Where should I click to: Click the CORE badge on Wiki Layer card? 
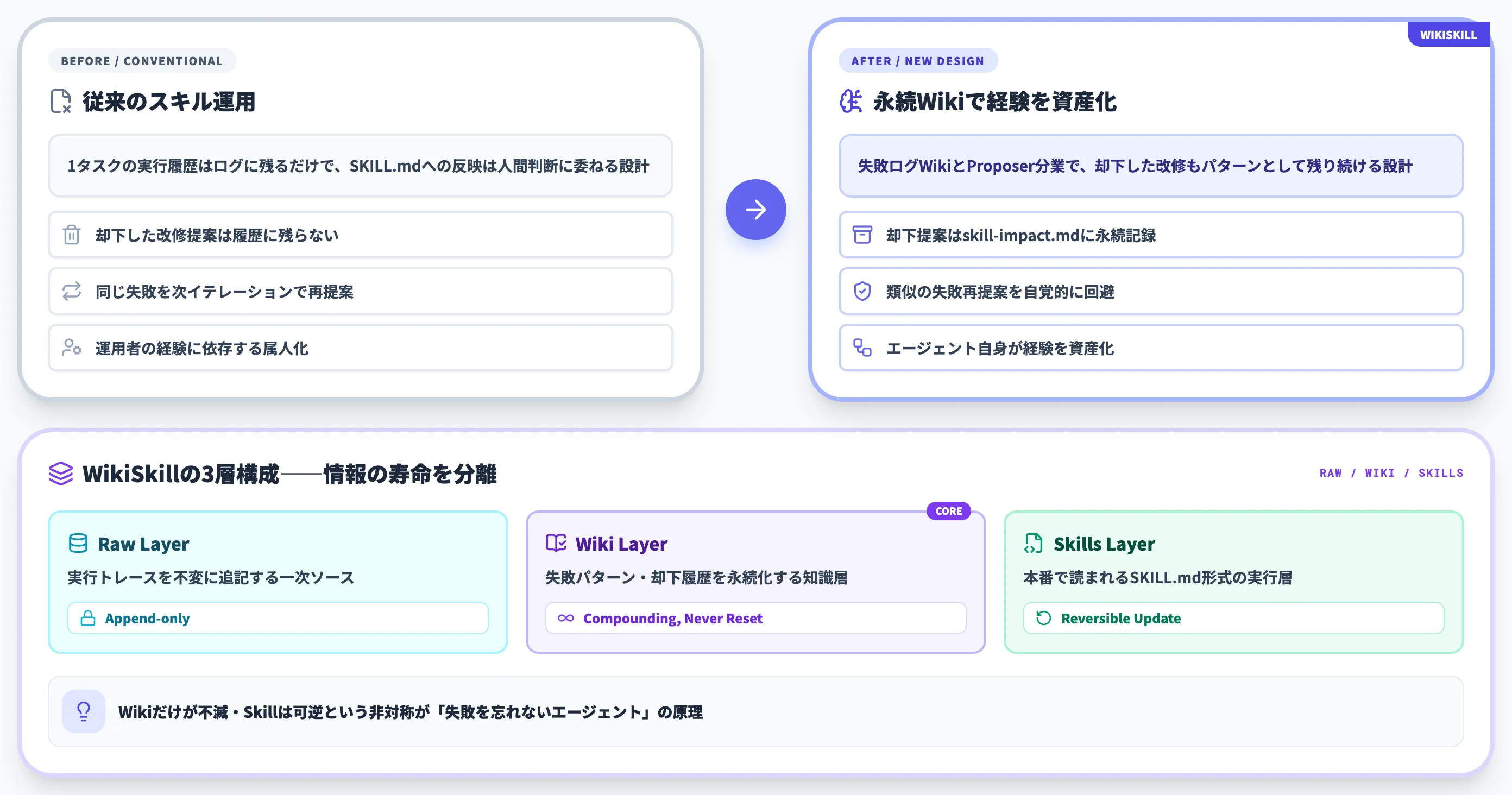[948, 511]
